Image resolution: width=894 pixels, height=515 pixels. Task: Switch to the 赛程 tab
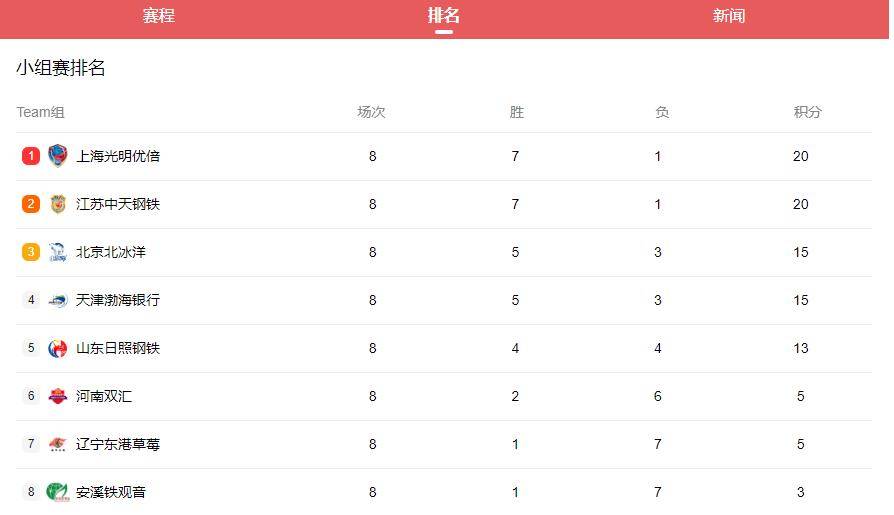click(x=158, y=16)
